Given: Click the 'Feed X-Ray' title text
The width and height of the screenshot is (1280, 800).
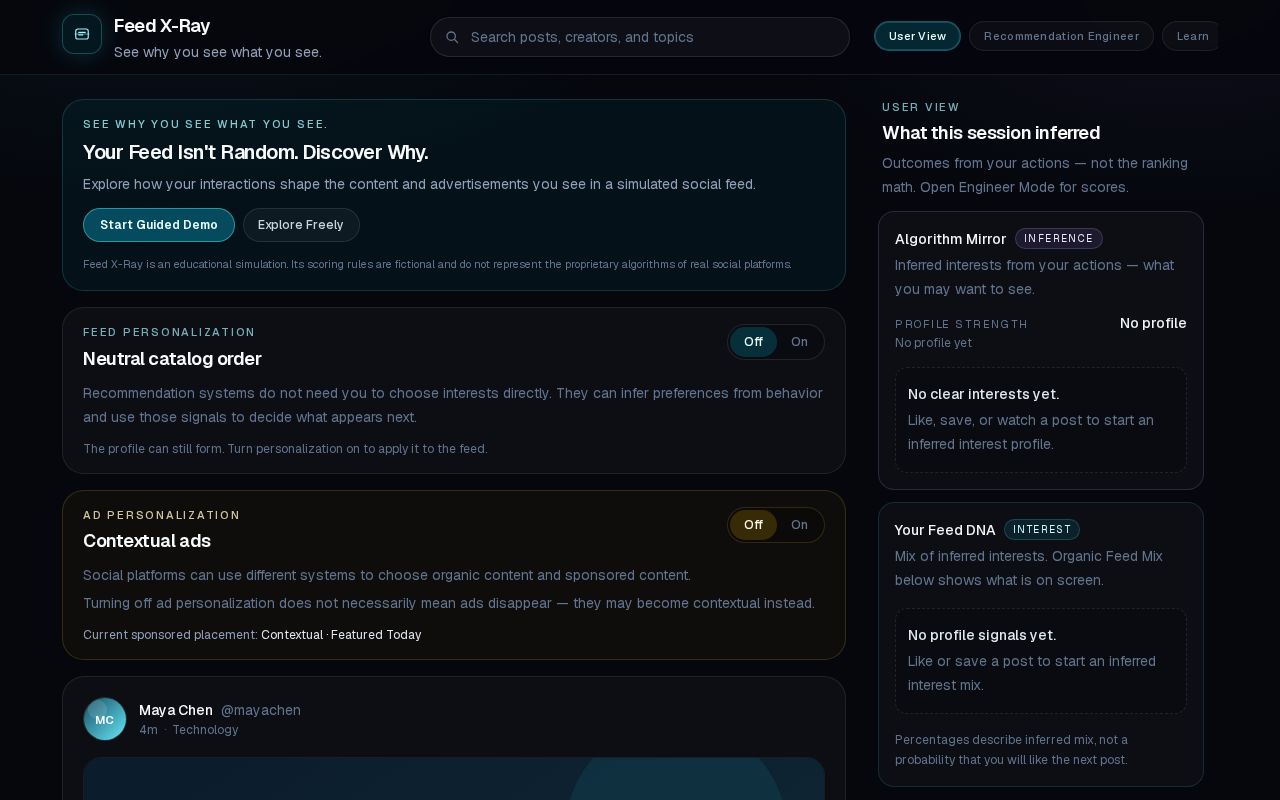Looking at the screenshot, I should (x=162, y=26).
